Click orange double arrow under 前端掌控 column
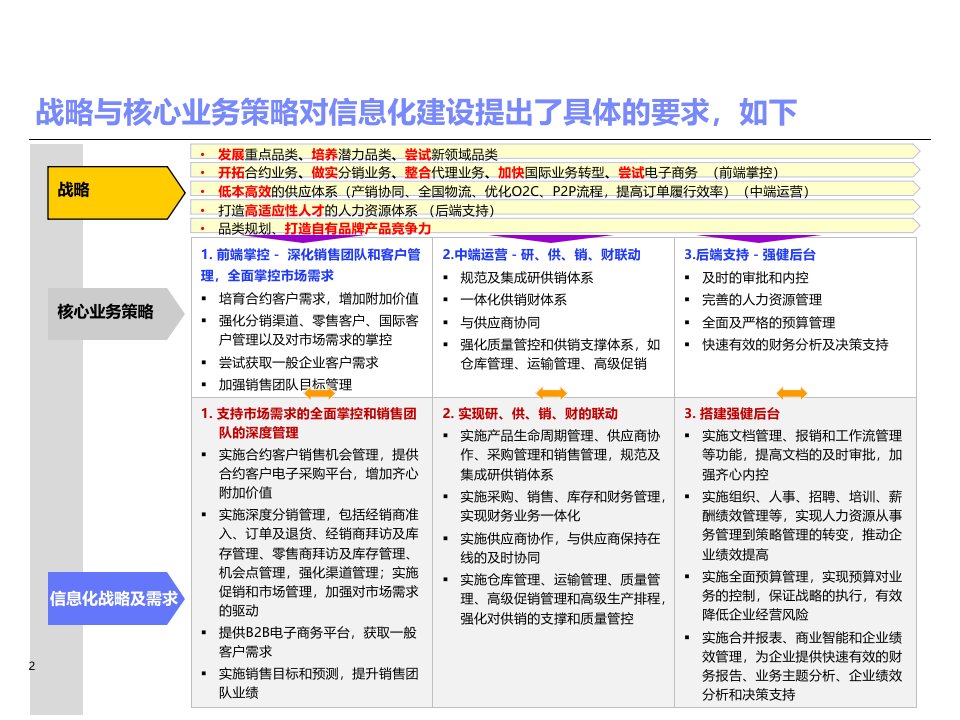This screenshot has width=960, height=720. (320, 393)
